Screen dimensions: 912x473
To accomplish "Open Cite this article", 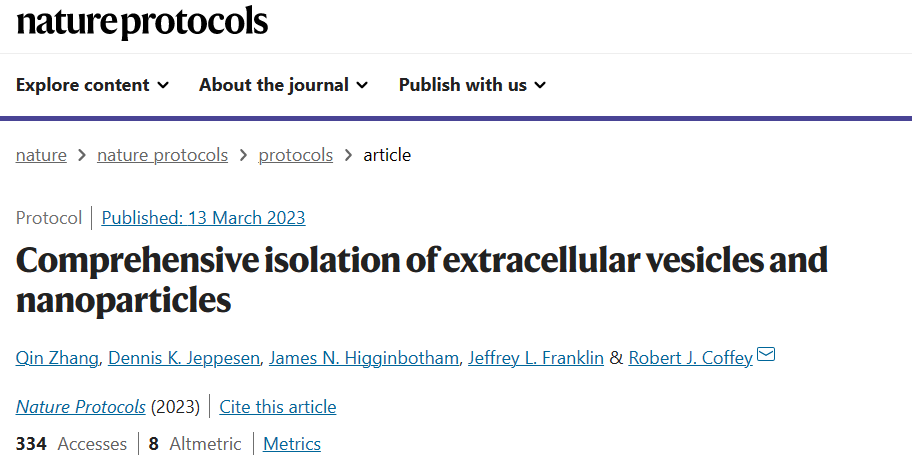I will (277, 407).
